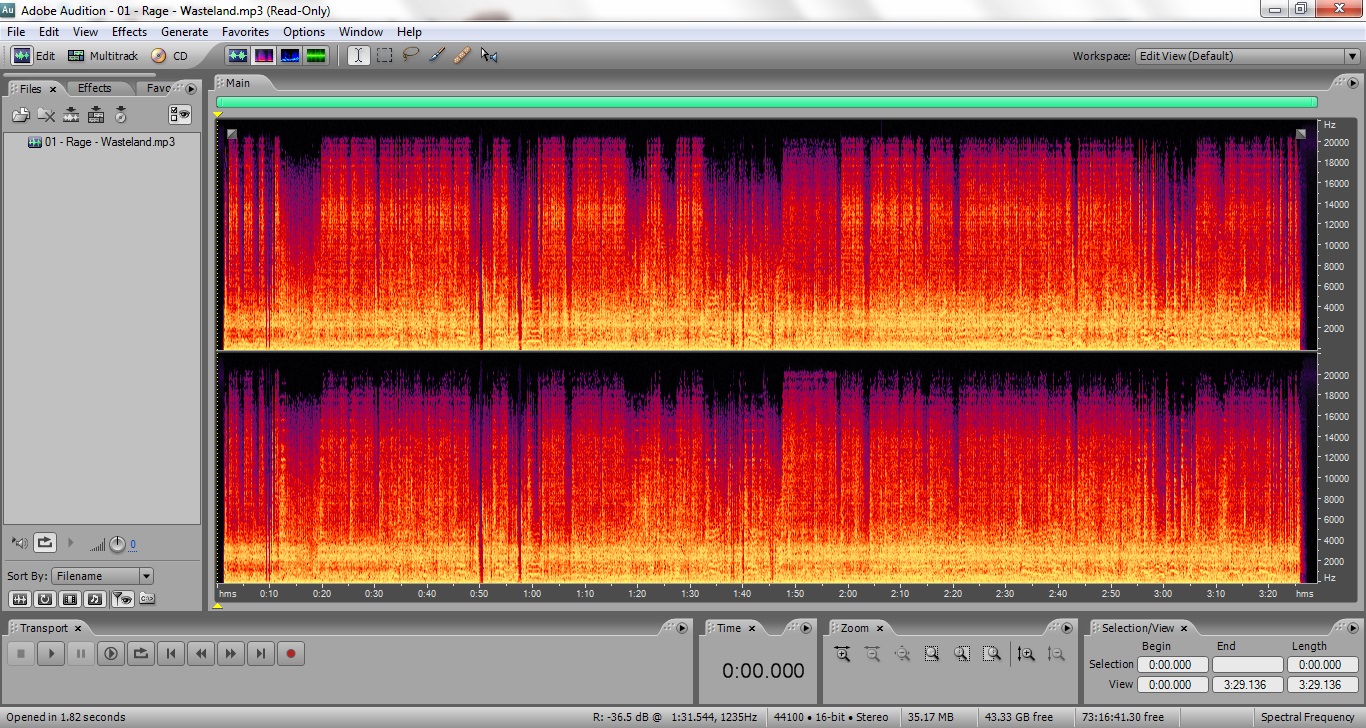Adjust the preview volume knob
The image size is (1366, 728).
pos(117,544)
